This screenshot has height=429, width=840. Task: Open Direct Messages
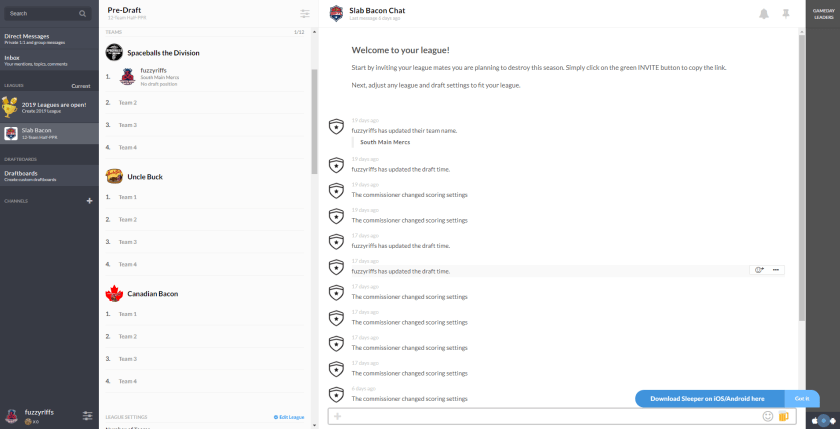pos(49,38)
